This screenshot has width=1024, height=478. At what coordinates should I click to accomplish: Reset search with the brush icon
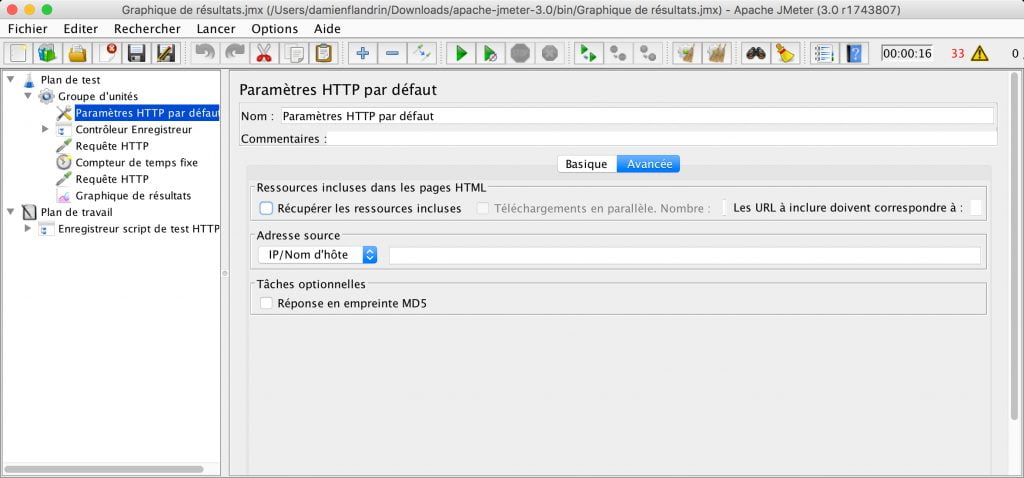pyautogui.click(x=786, y=53)
